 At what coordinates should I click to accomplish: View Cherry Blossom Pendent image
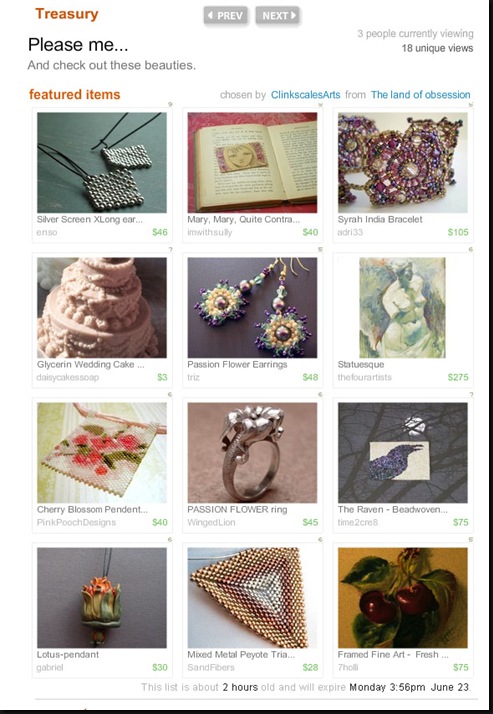pos(102,453)
